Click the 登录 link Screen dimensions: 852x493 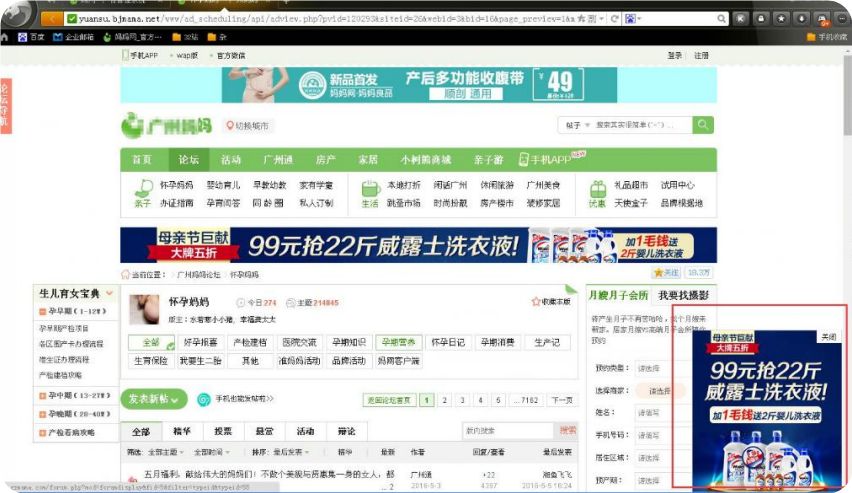[674, 55]
